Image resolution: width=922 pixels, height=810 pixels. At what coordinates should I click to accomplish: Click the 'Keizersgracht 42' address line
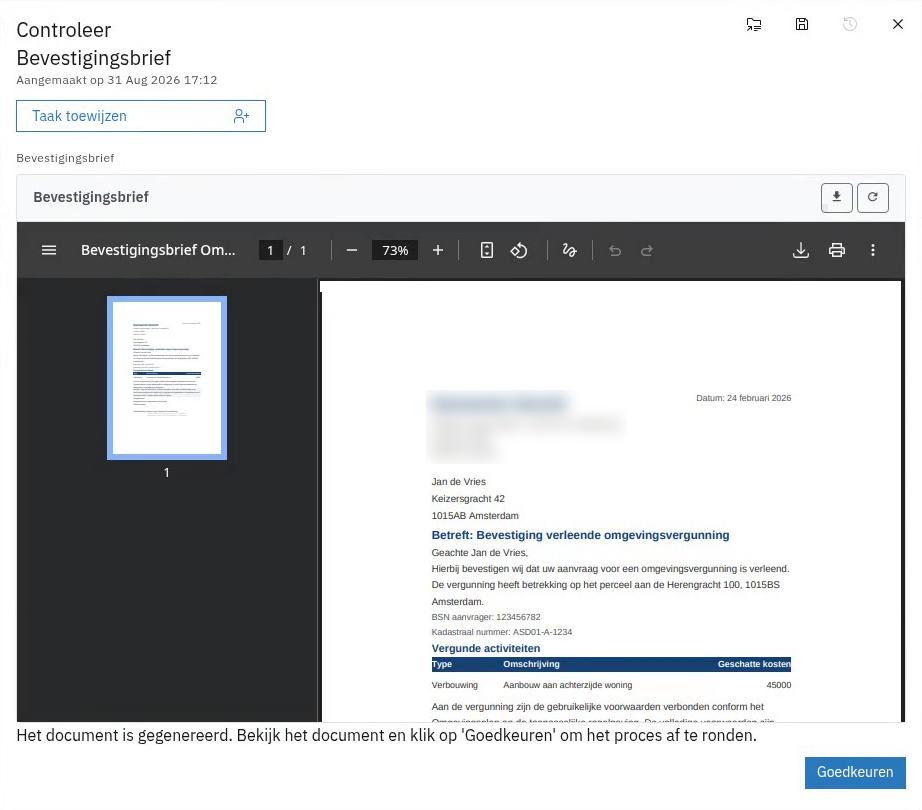tap(468, 498)
